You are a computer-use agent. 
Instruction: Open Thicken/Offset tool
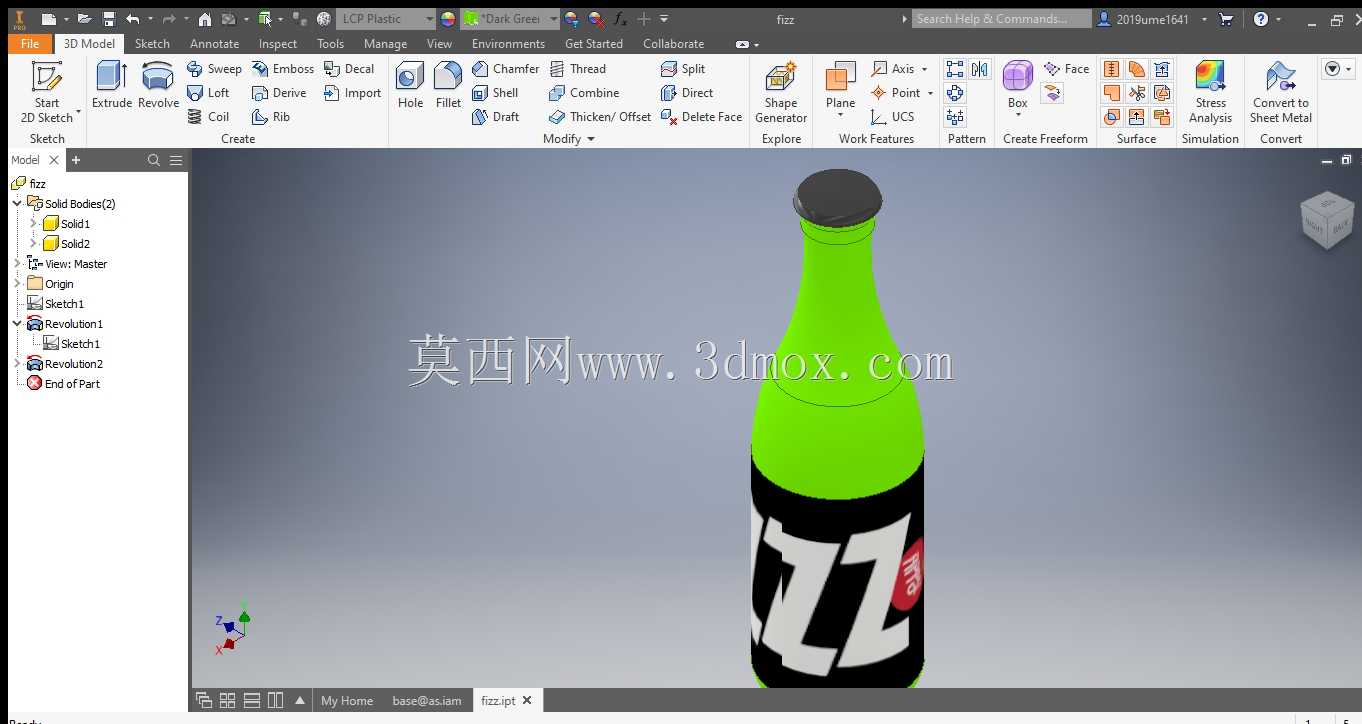(x=600, y=117)
